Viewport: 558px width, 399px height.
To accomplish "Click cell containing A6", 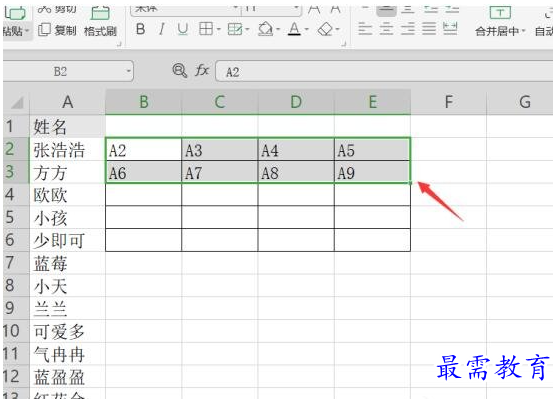I will pyautogui.click(x=144, y=172).
